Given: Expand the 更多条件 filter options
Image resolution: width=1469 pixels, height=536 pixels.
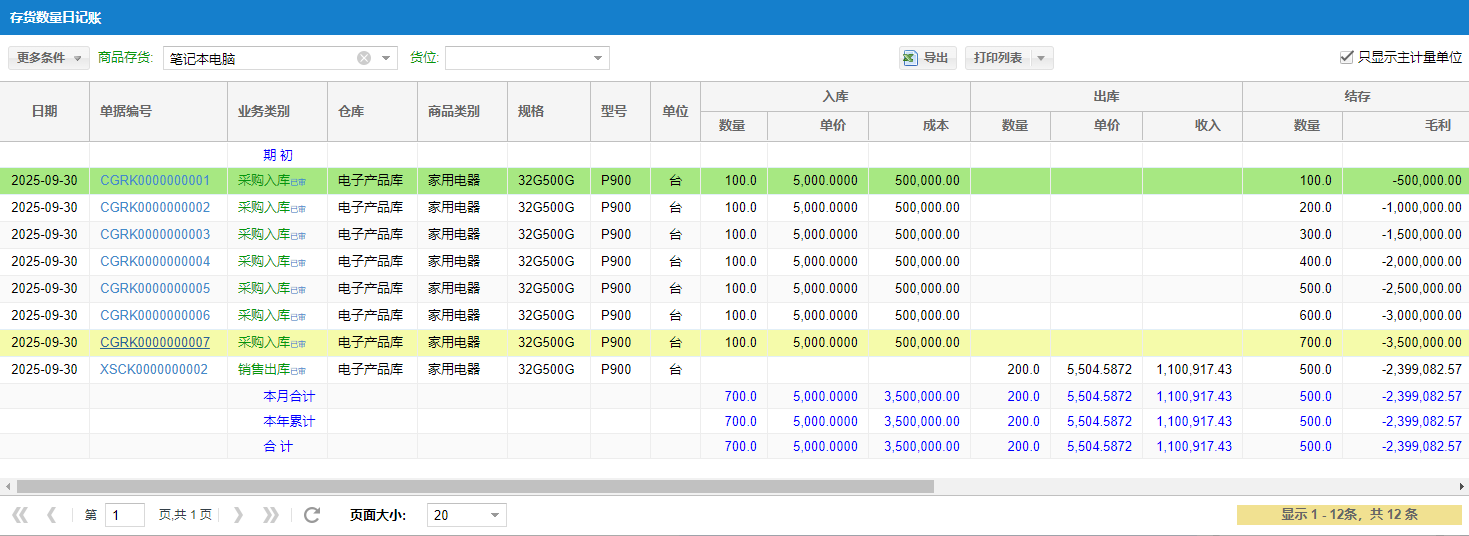Looking at the screenshot, I should [49, 58].
